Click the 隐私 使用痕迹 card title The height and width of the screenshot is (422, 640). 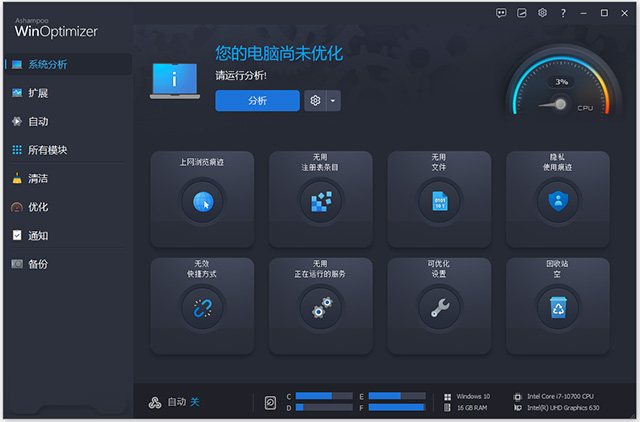pyautogui.click(x=558, y=162)
